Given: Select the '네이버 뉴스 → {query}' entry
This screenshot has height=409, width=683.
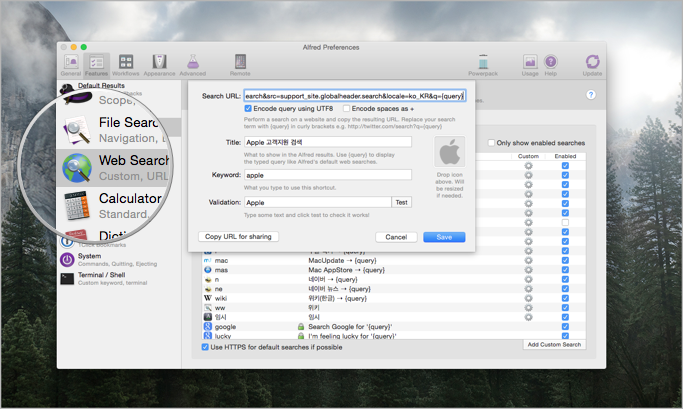Looking at the screenshot, I should pyautogui.click(x=339, y=289).
